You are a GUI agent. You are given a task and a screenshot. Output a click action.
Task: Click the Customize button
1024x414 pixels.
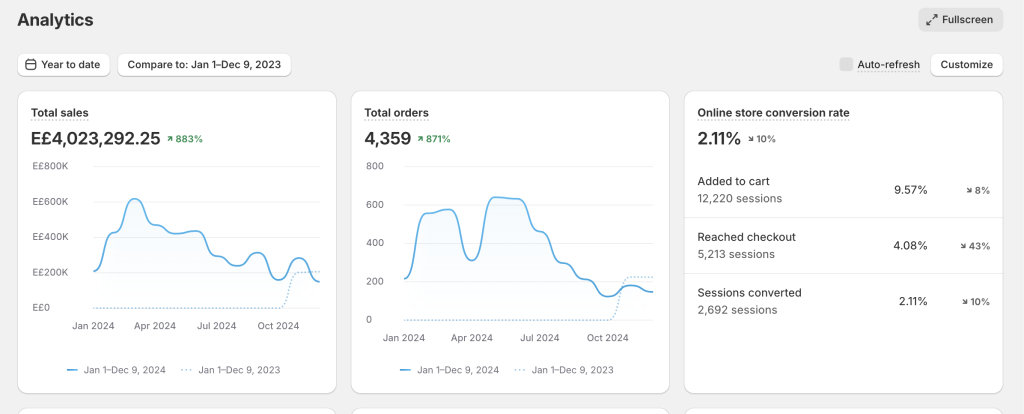(966, 65)
